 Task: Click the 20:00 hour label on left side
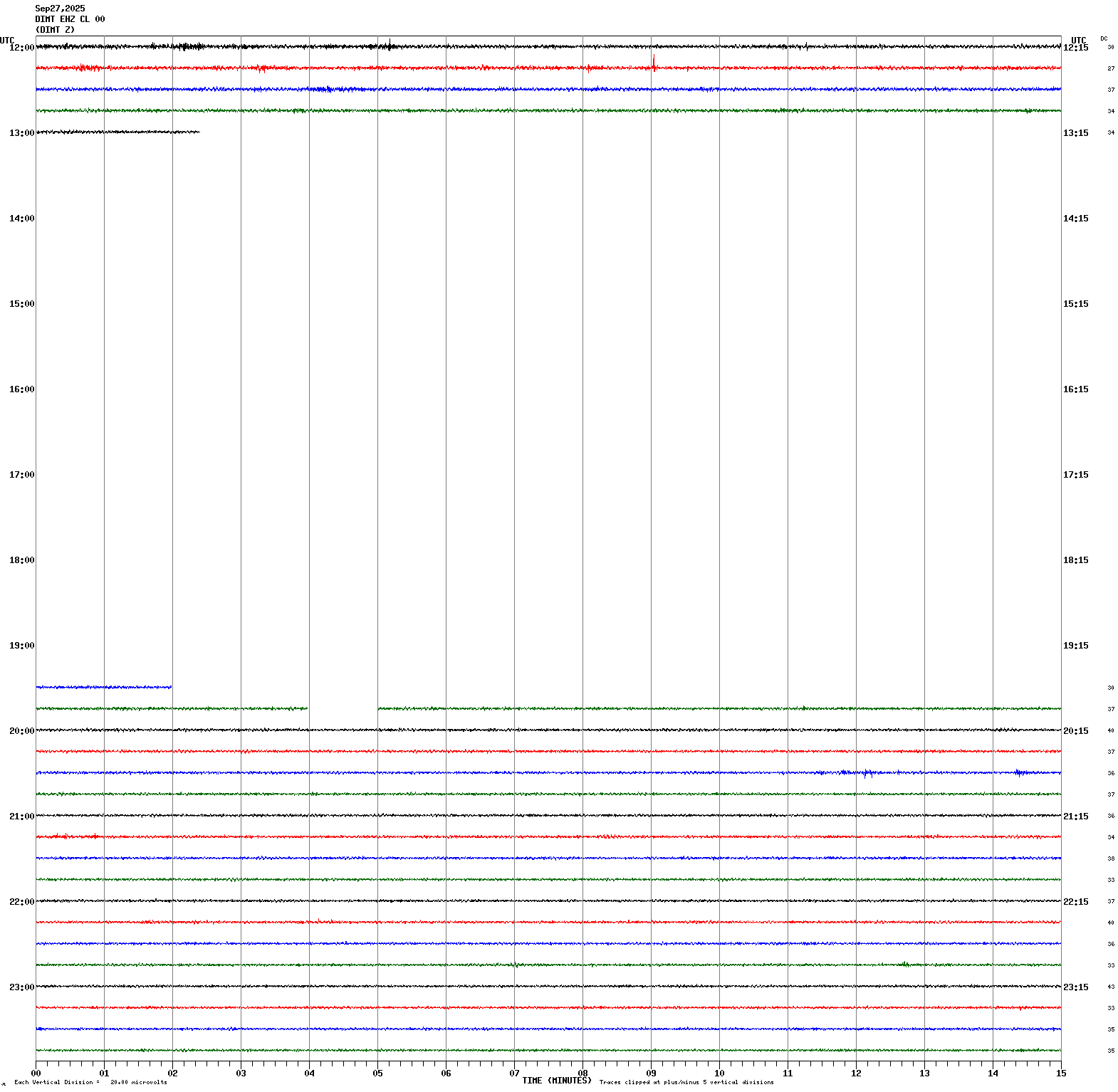coord(21,731)
